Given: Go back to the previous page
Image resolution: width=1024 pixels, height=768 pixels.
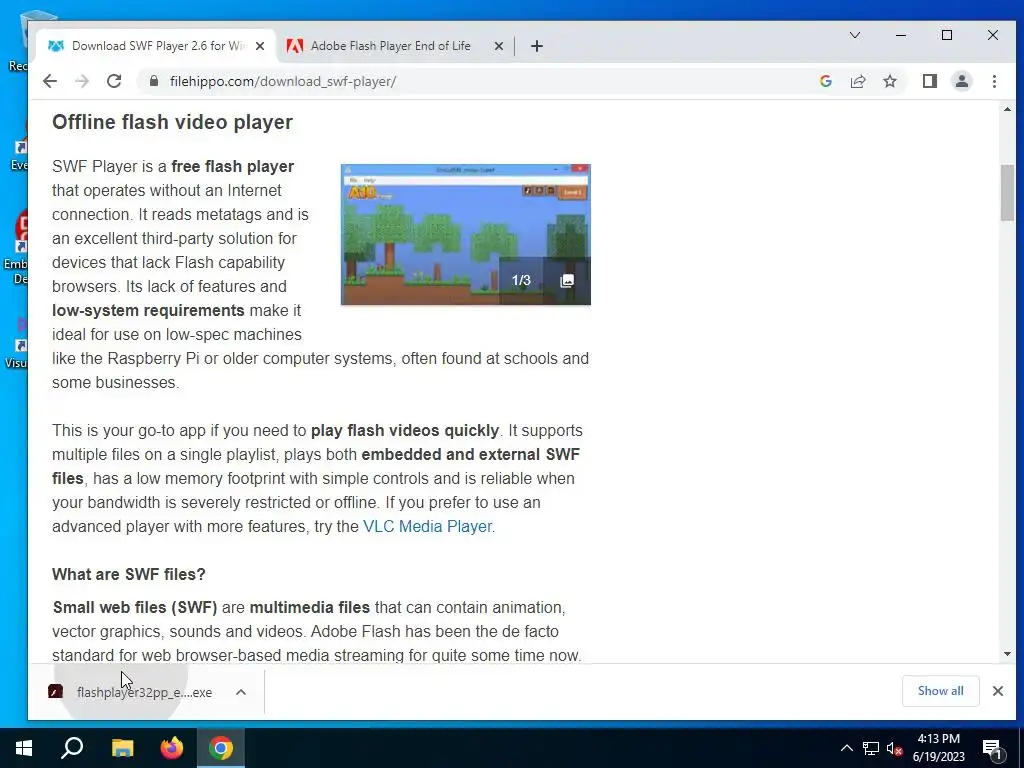Looking at the screenshot, I should coord(50,81).
